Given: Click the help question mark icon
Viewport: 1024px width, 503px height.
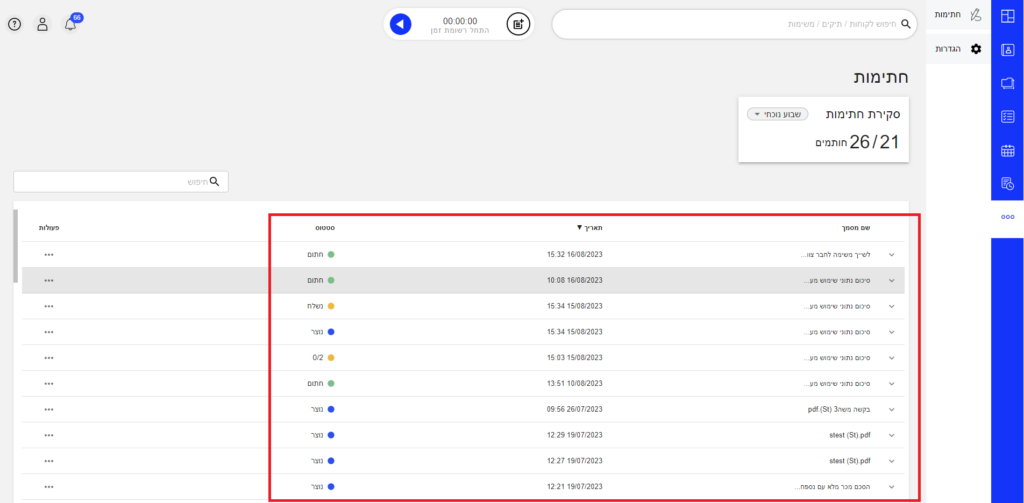Looking at the screenshot, I should 14,24.
